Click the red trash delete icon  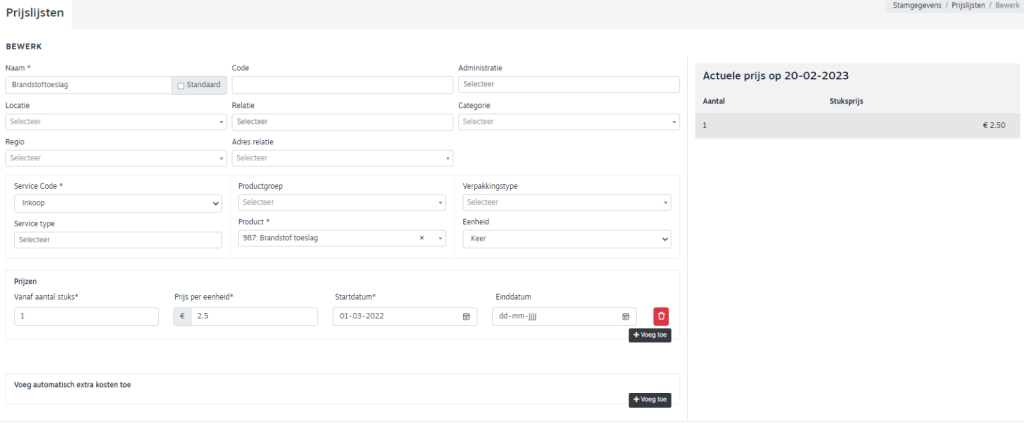tap(661, 316)
